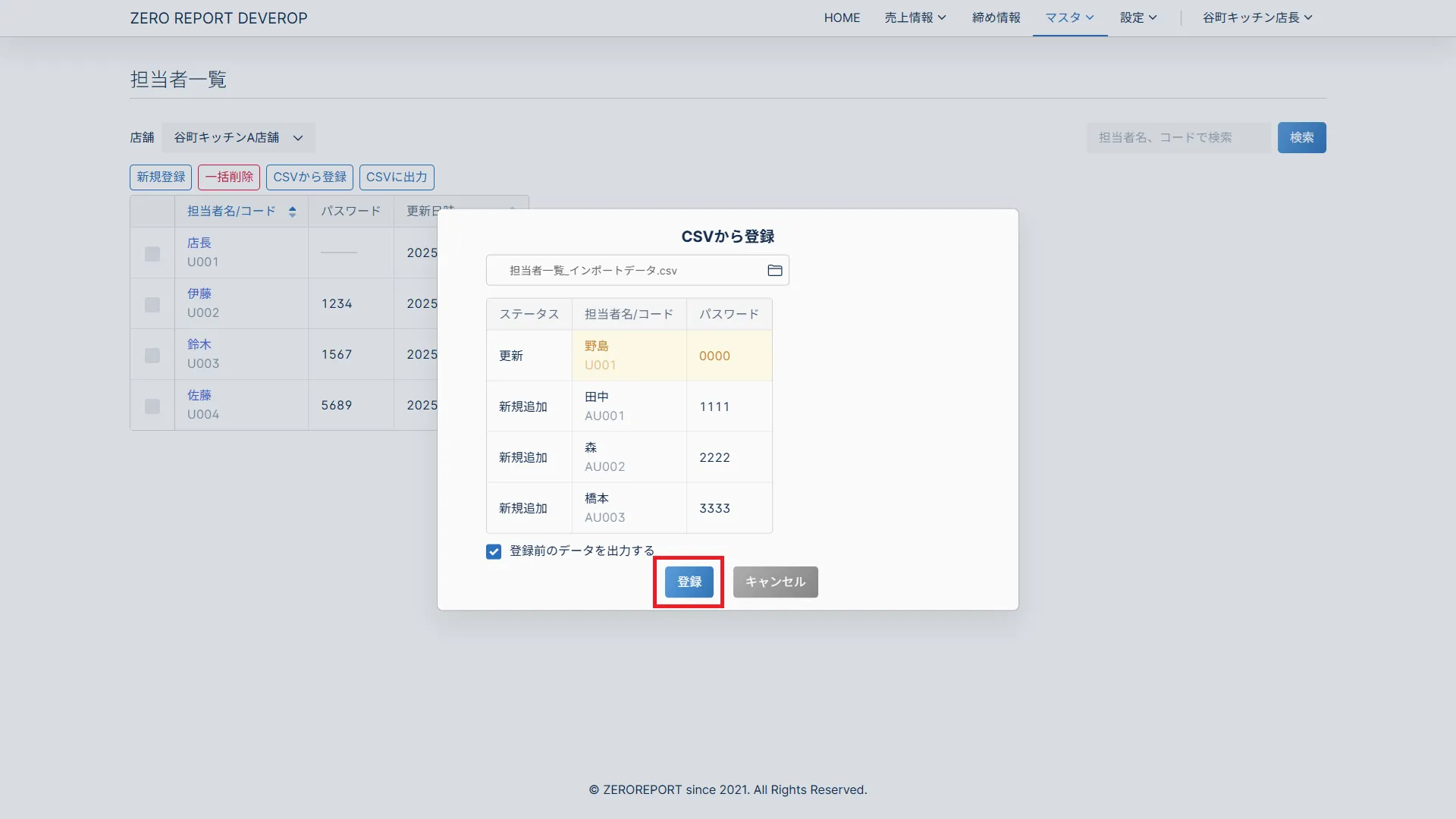Go to HOME in the navigation

(x=842, y=17)
